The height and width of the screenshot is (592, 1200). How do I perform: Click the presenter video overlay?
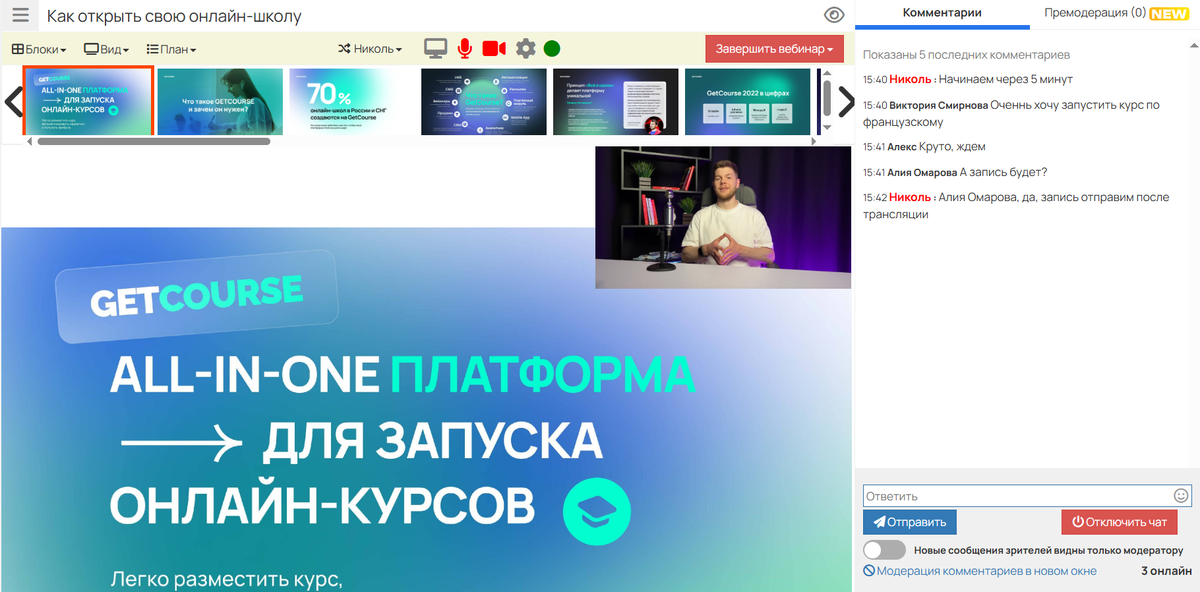(x=722, y=218)
